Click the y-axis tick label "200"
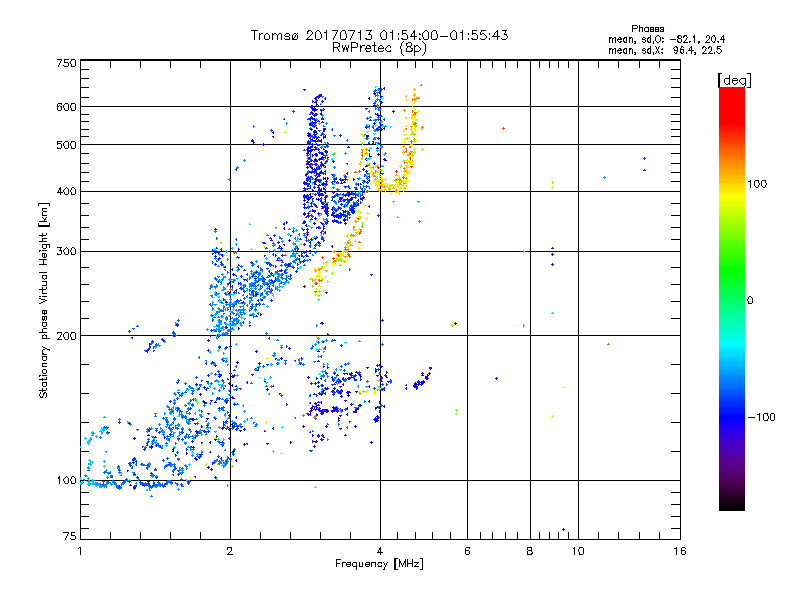 pos(66,336)
